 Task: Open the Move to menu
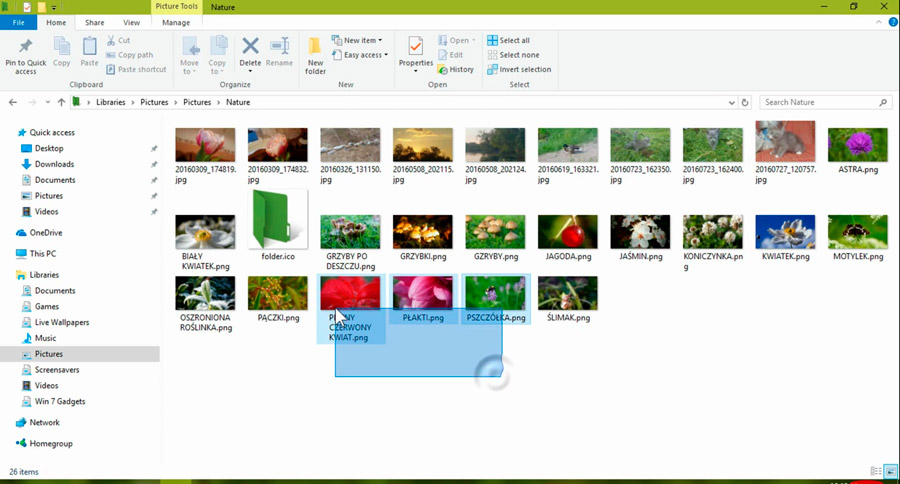(x=189, y=56)
